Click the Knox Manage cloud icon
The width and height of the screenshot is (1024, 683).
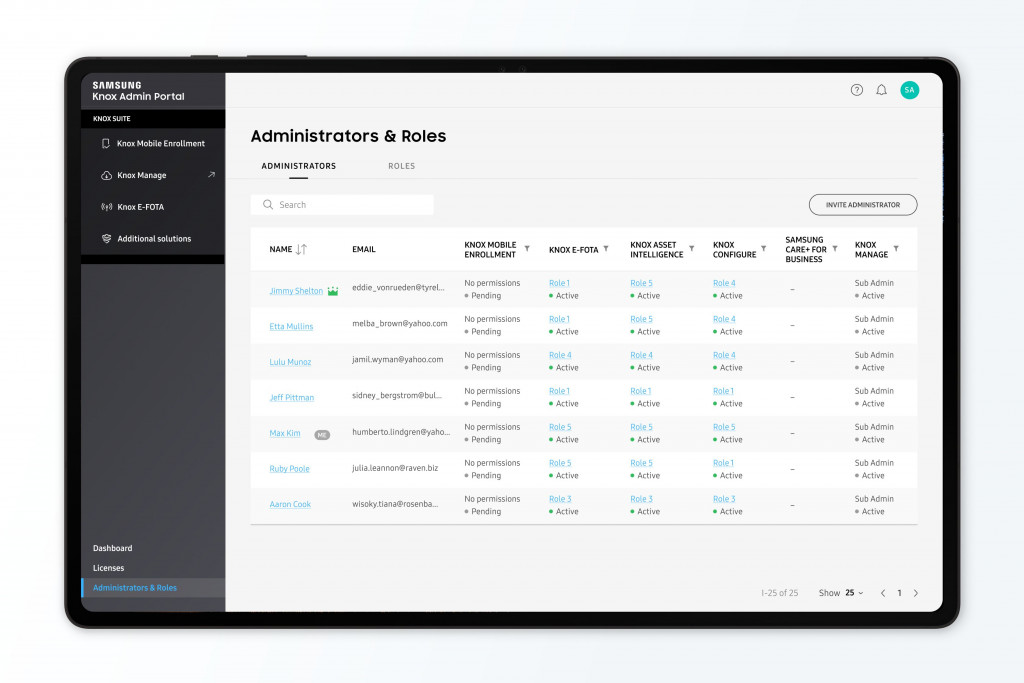click(105, 175)
